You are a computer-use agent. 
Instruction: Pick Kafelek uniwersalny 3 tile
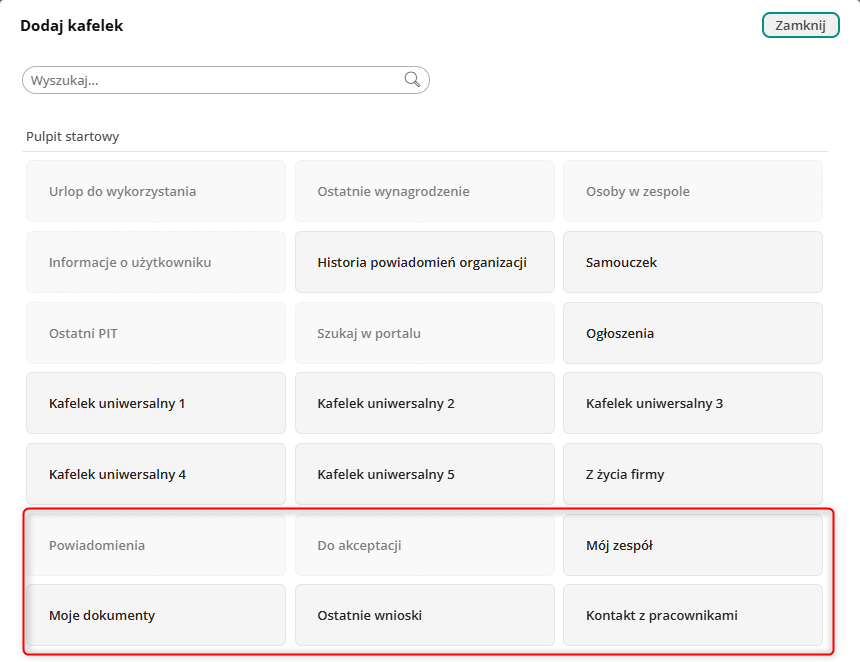pyautogui.click(x=692, y=403)
